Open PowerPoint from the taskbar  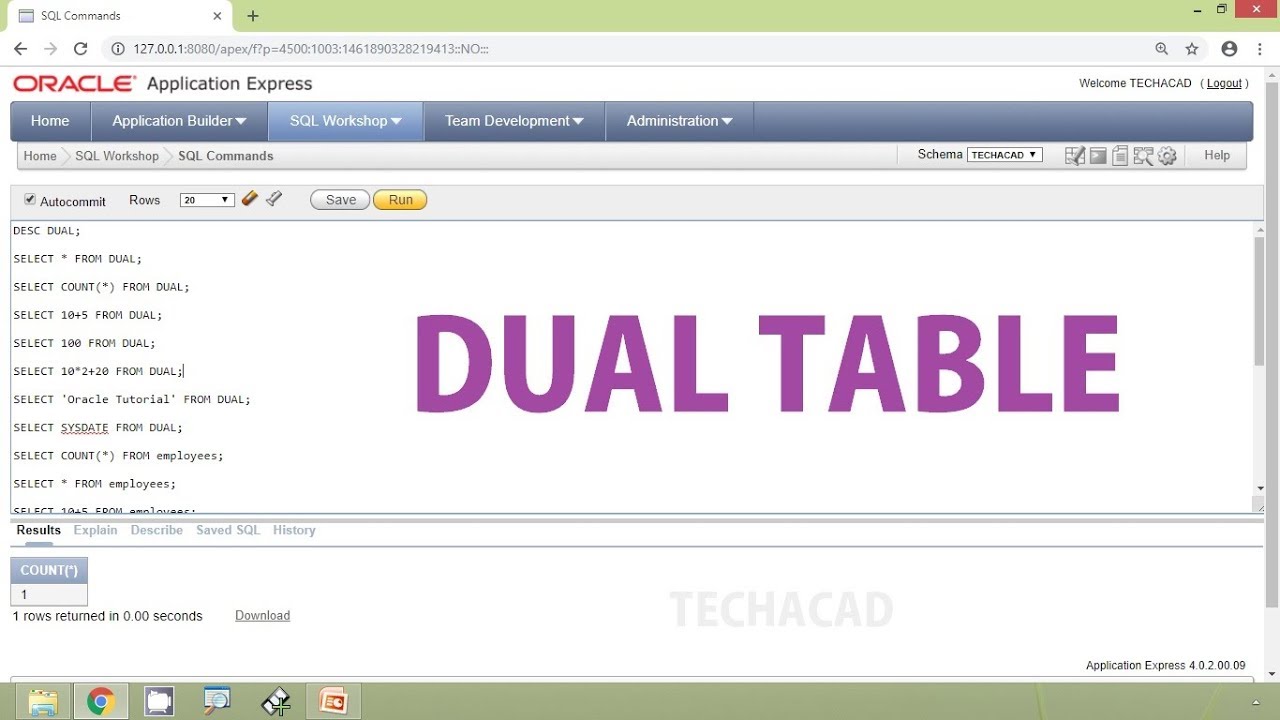pos(332,701)
